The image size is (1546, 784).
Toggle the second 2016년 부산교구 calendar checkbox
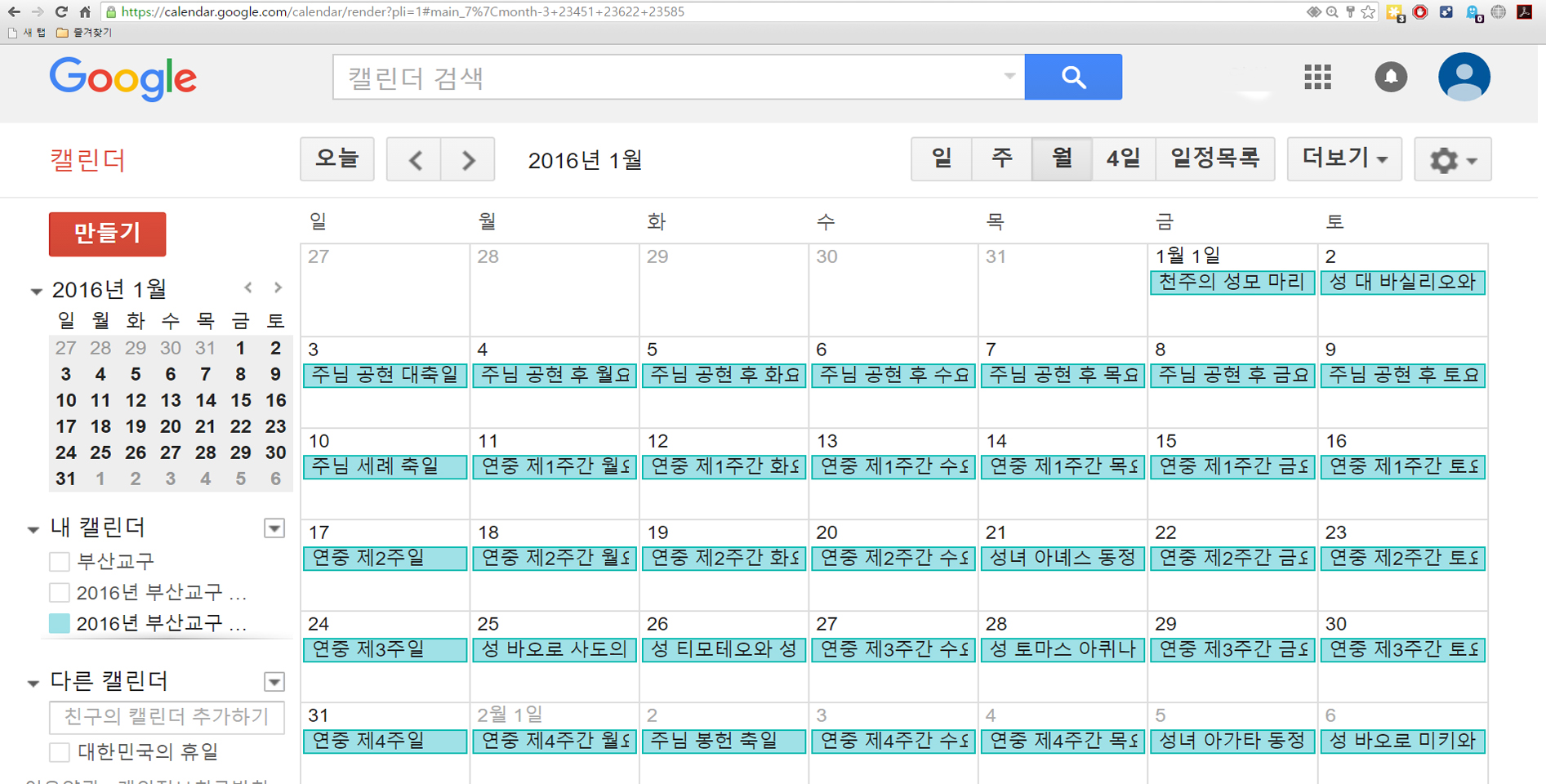tap(60, 593)
